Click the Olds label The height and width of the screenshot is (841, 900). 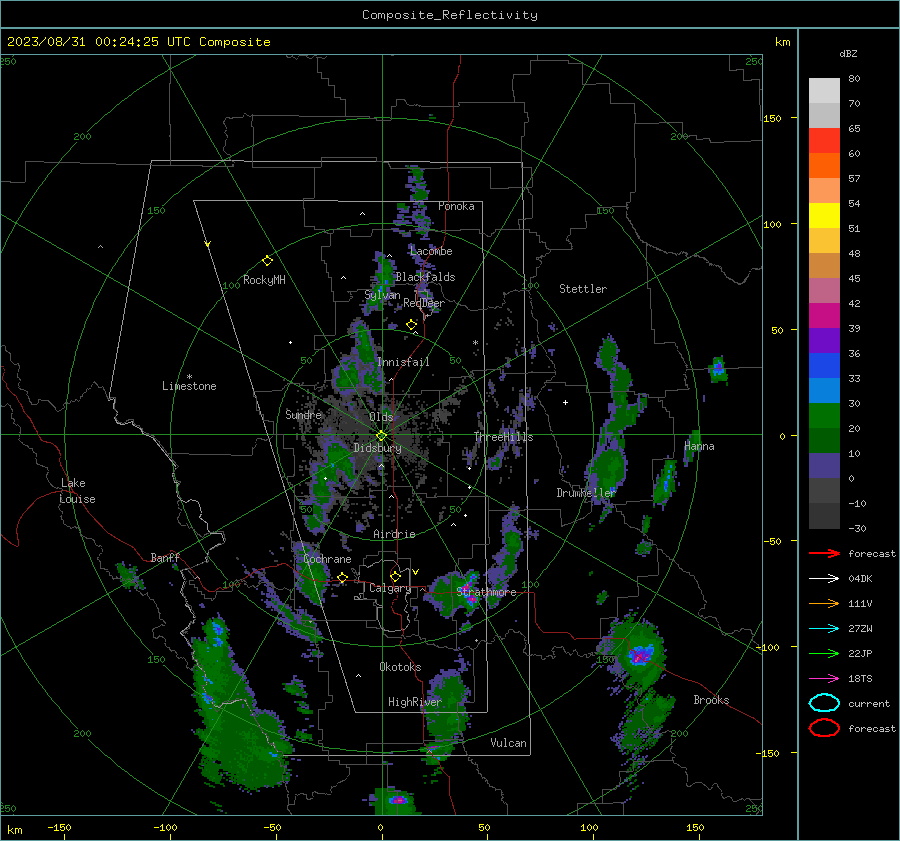381,416
